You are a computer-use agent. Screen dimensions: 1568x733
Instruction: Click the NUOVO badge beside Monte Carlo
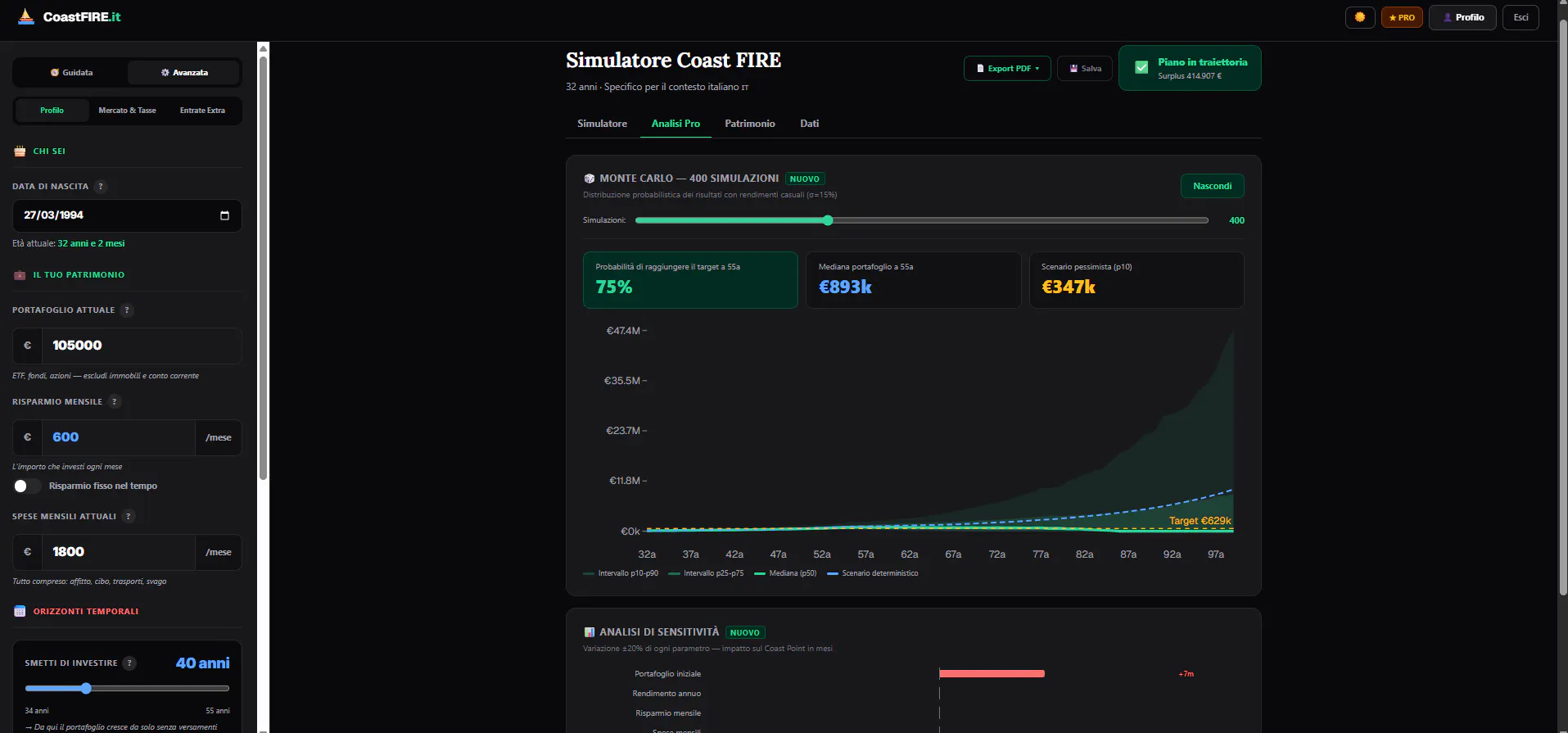[805, 179]
